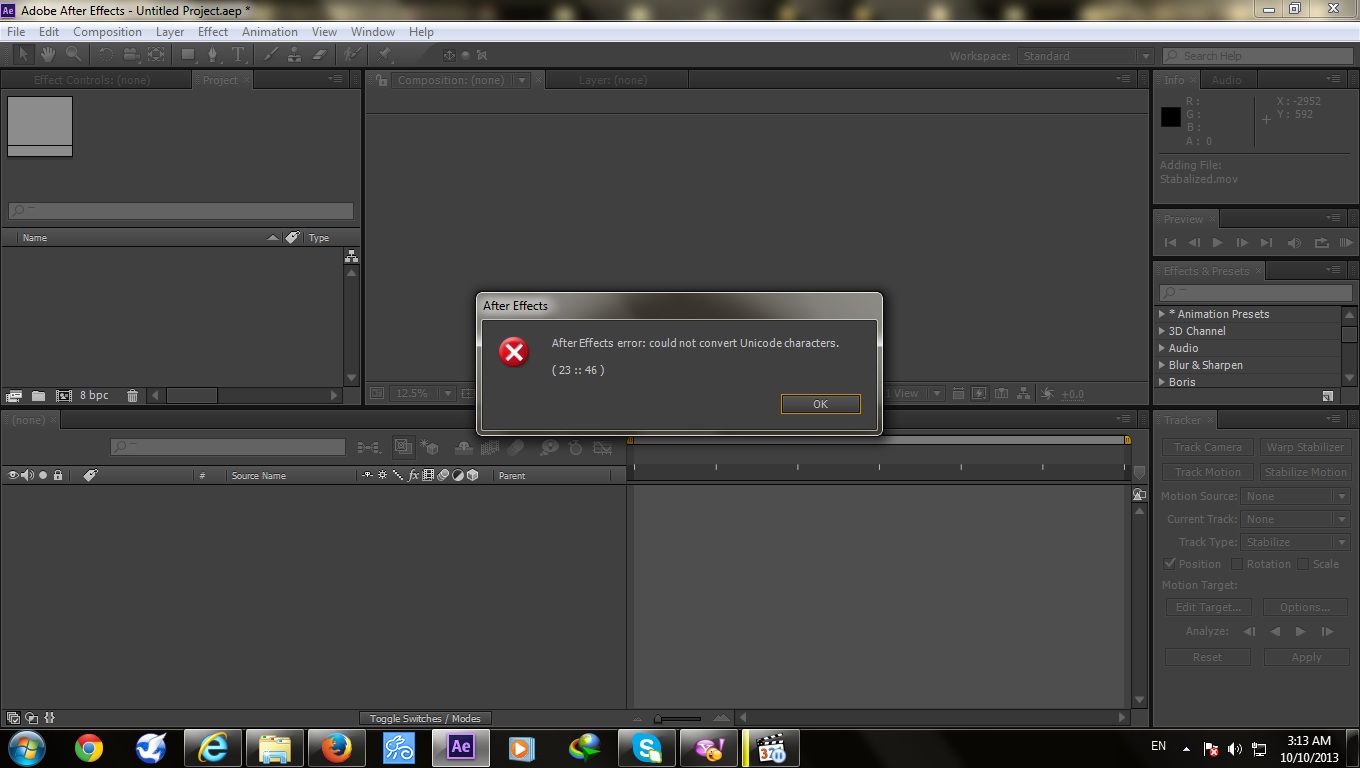Select the Brush tool
The width and height of the screenshot is (1360, 768).
(270, 55)
